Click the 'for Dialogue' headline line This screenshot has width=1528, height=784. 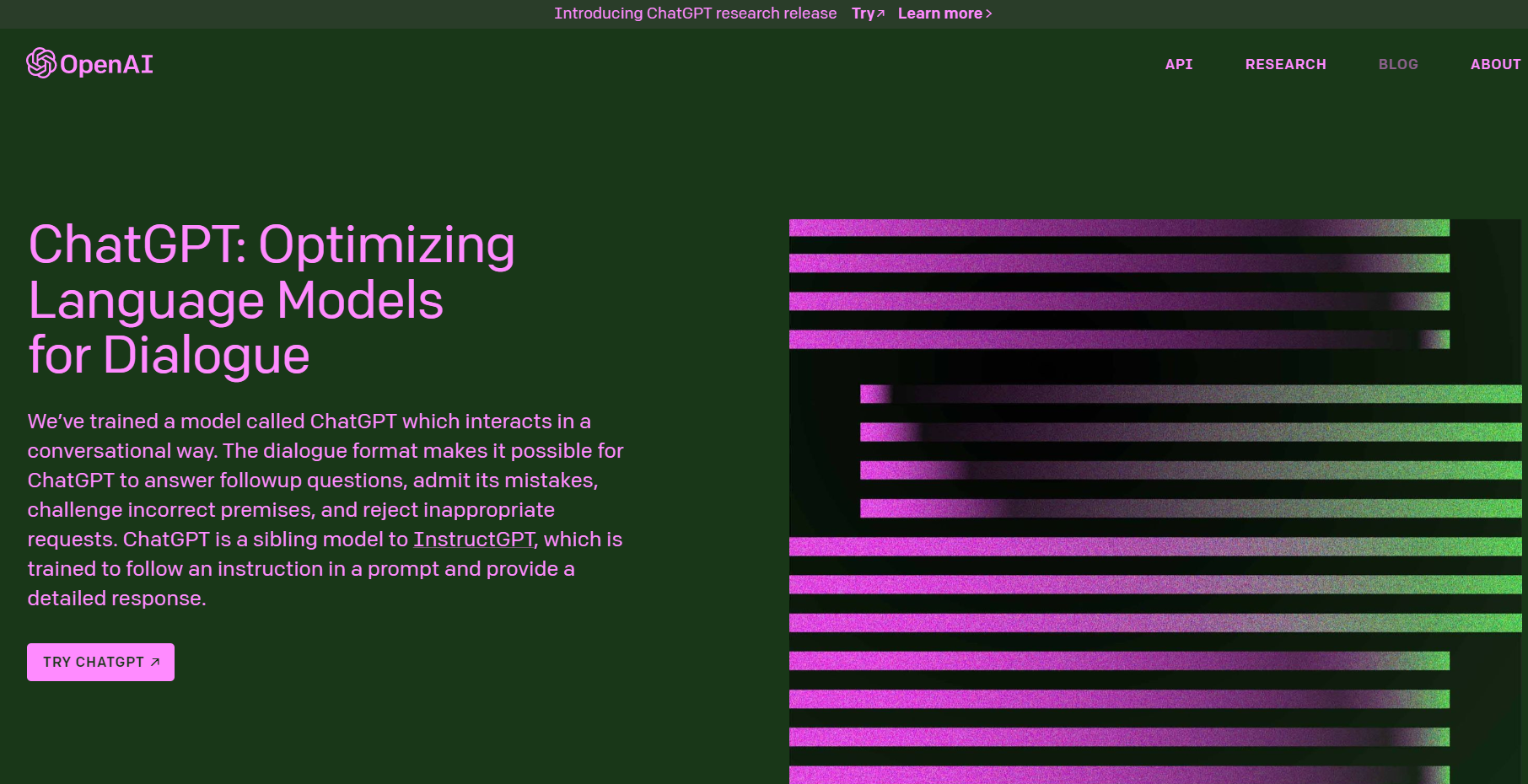tap(169, 355)
